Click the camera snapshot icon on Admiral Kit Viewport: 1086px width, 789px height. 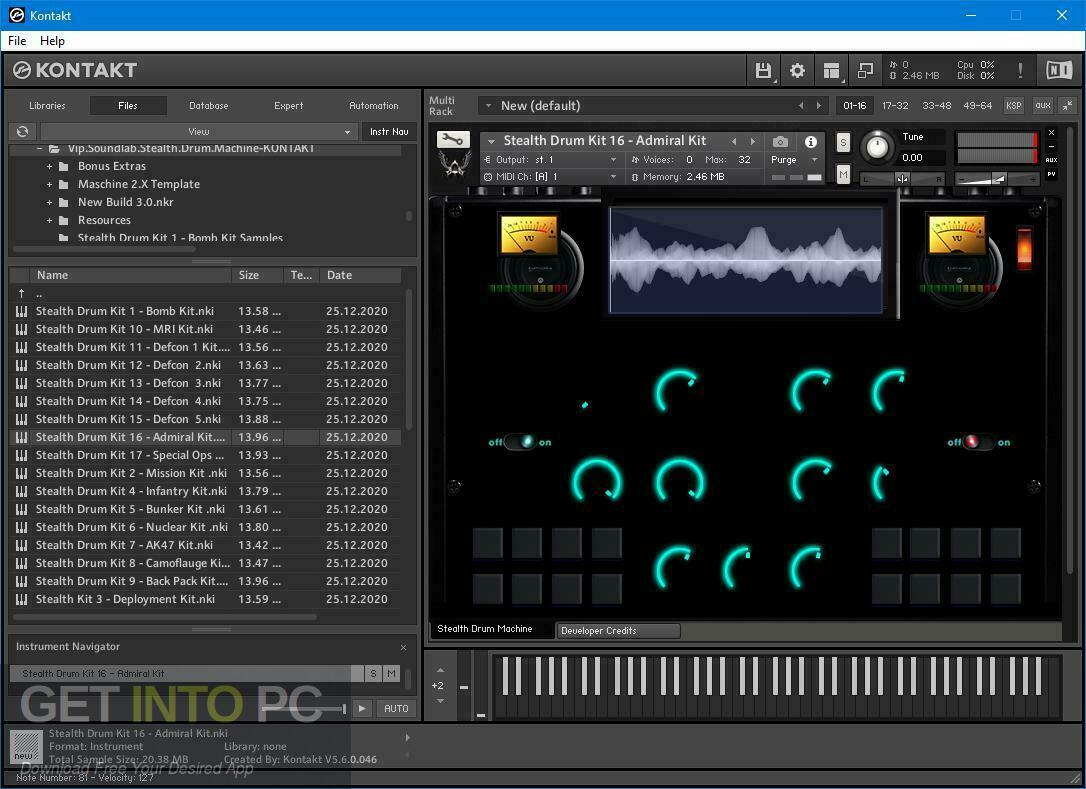tap(781, 141)
